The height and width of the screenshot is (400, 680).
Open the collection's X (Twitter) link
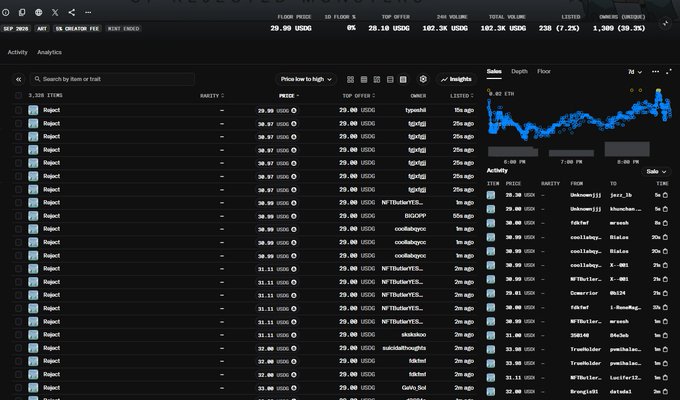(x=55, y=13)
